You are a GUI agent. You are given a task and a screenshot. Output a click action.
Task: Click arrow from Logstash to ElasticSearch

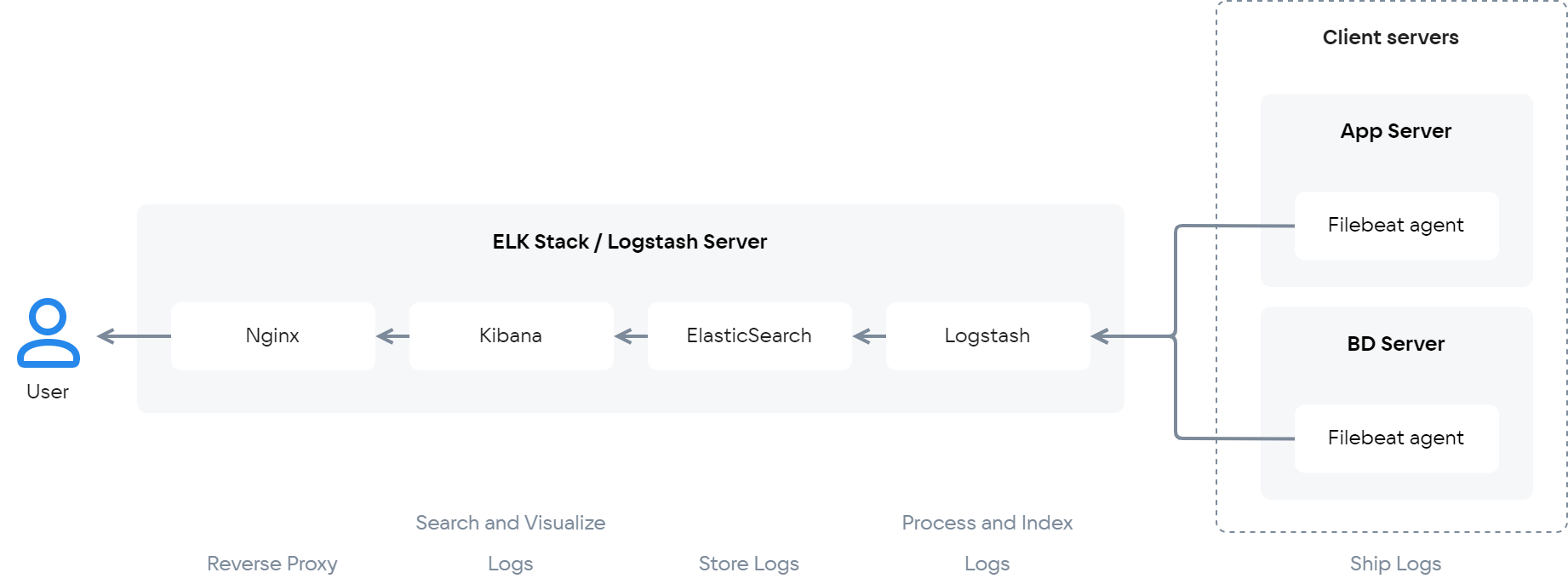coord(869,336)
